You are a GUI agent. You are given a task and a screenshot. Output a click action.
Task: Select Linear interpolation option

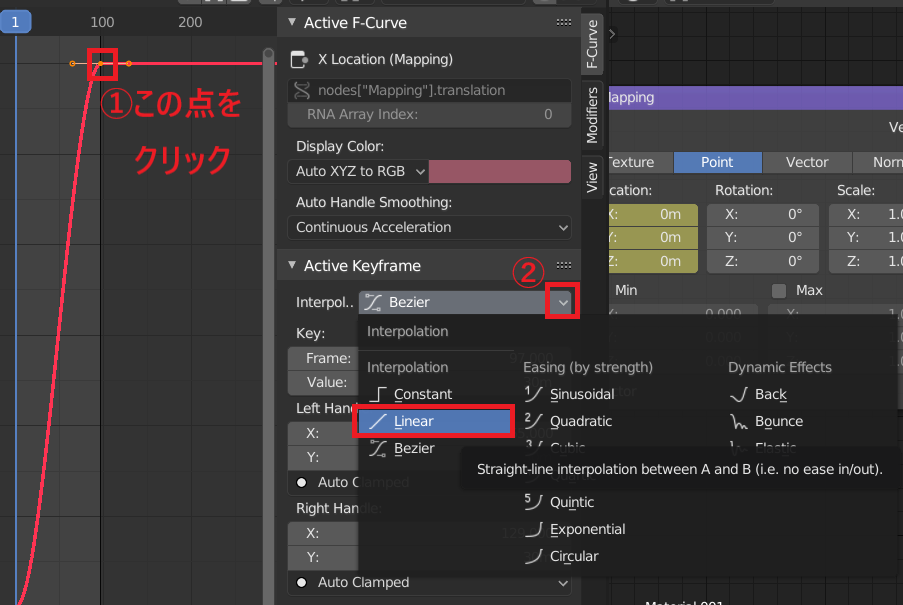coord(434,421)
